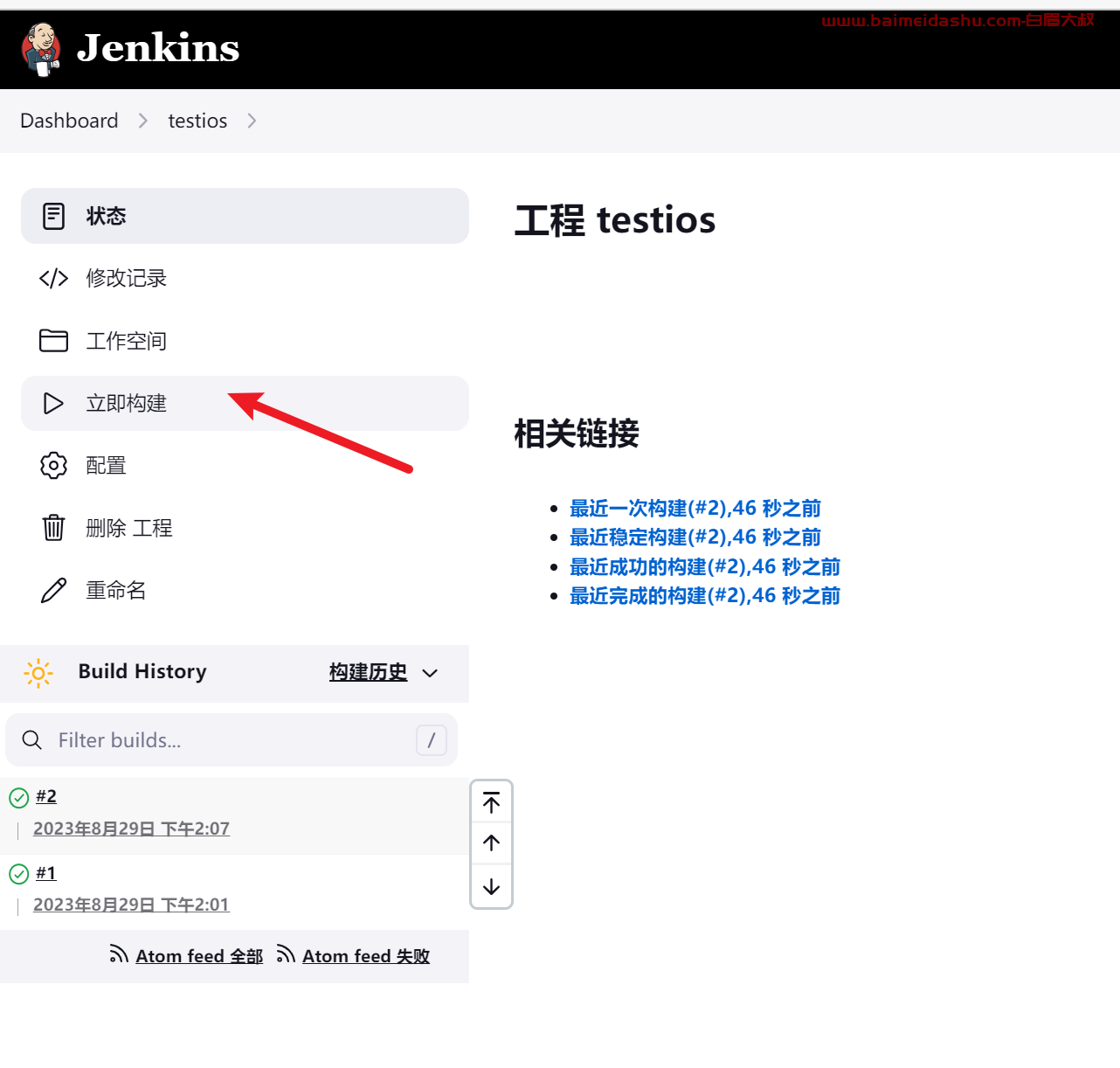Screen dimensions: 1120x1068
Task: Open Atom feed 失败 link
Action: [x=366, y=956]
